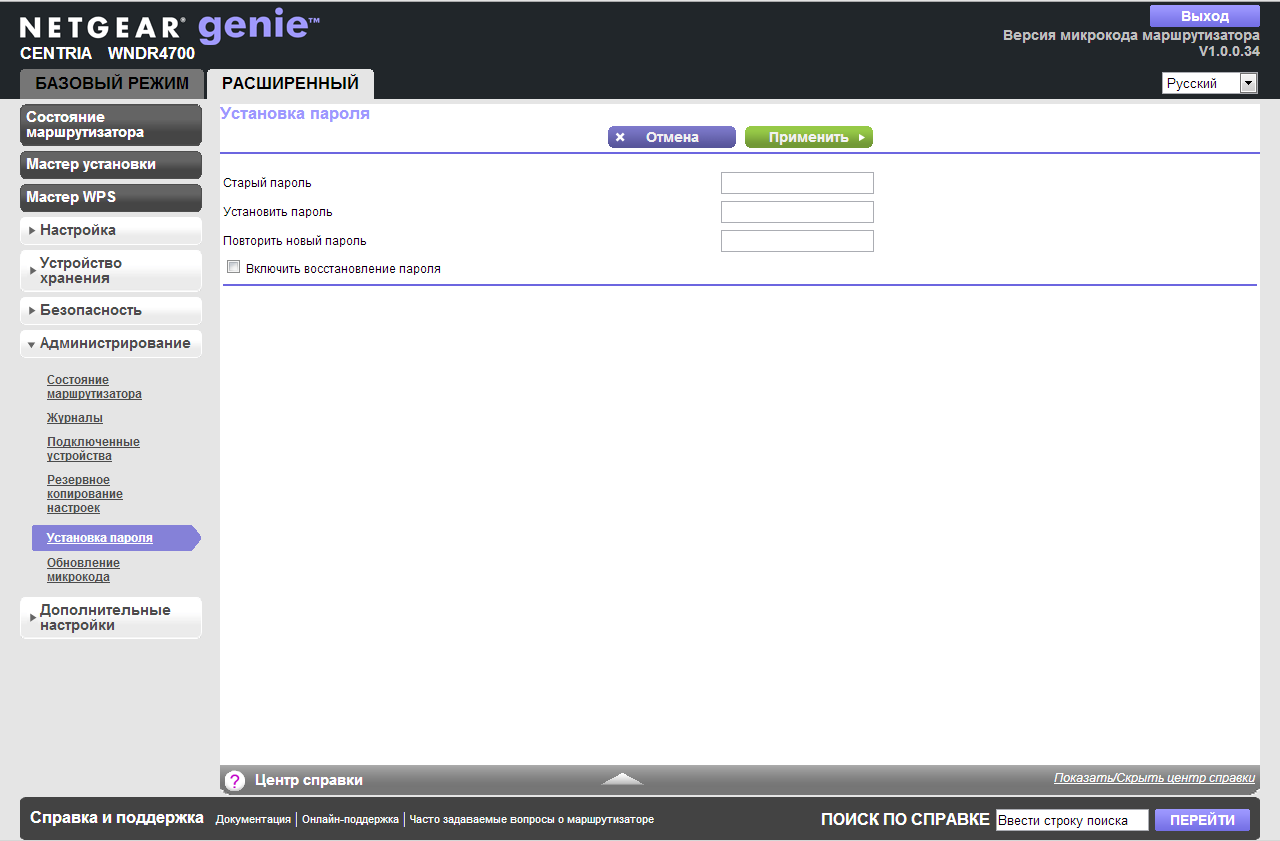Click into the Старый пароль field

[x=797, y=183]
